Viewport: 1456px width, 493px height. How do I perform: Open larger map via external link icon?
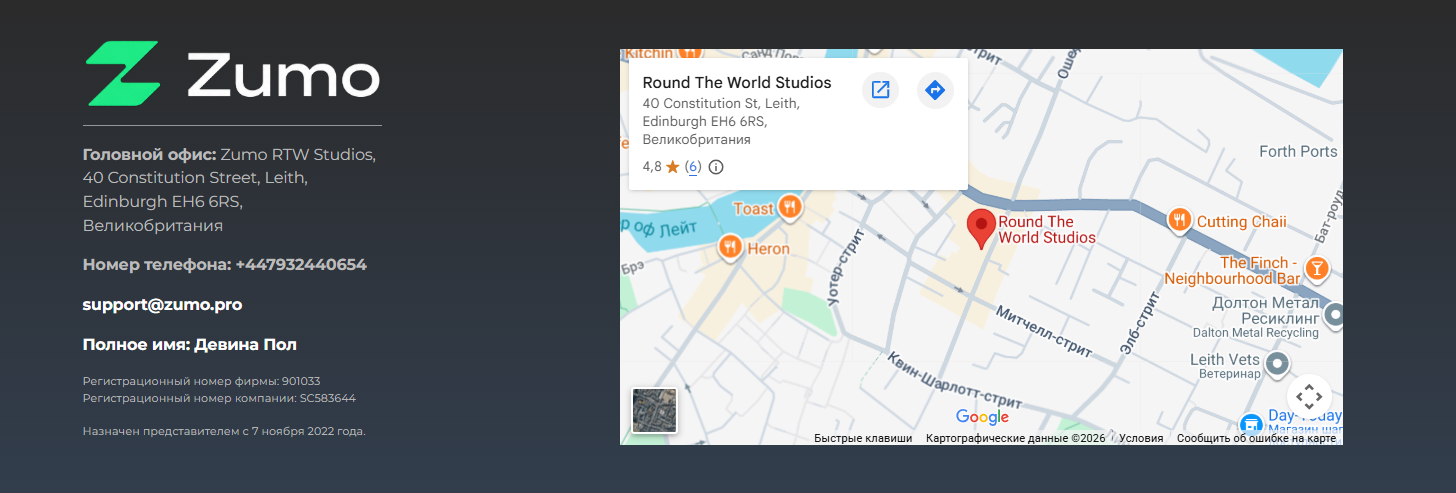pos(880,90)
